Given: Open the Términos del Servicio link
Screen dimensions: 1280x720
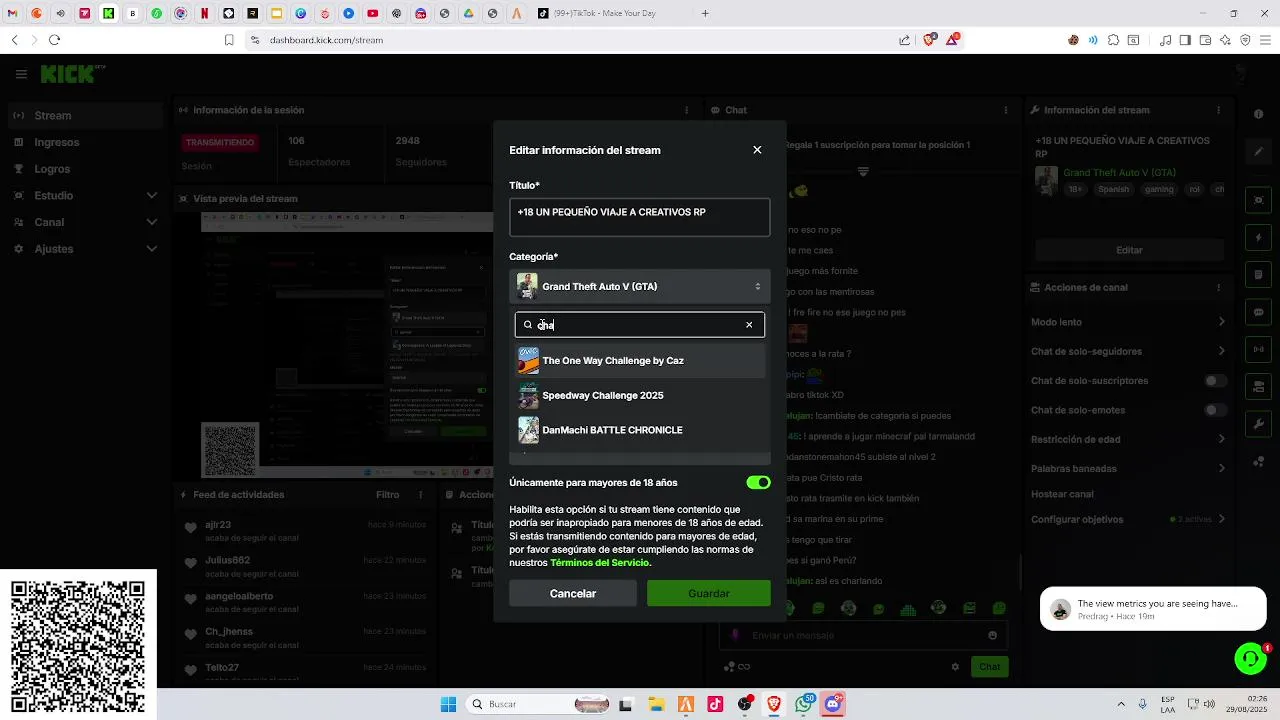Looking at the screenshot, I should (599, 563).
